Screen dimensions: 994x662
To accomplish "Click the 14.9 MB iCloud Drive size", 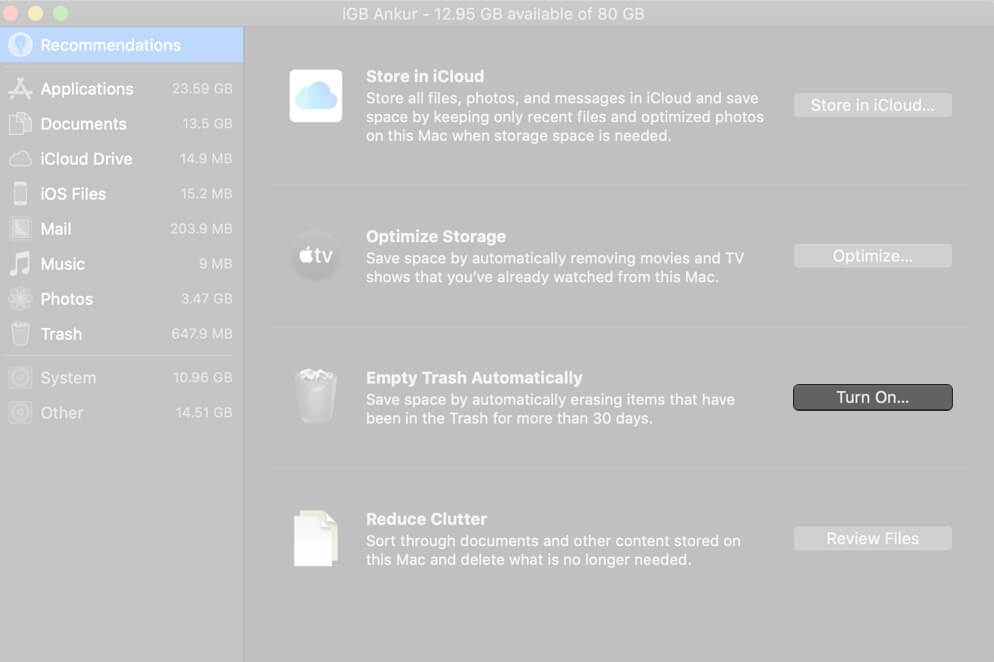I will pyautogui.click(x=206, y=159).
